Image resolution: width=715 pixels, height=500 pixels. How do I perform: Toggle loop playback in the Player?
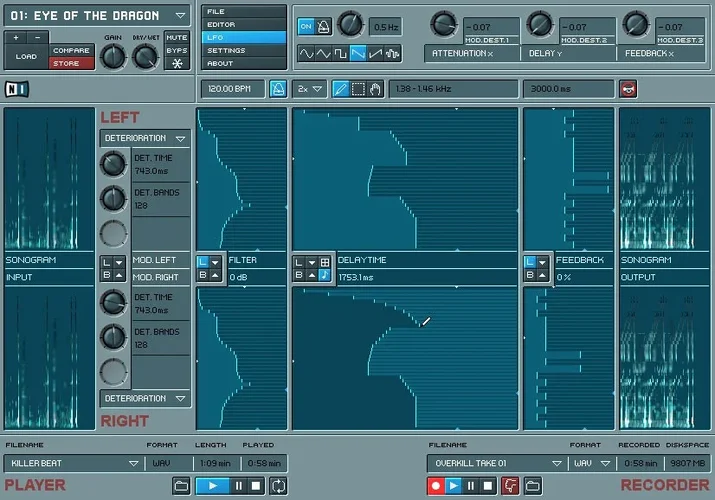[278, 486]
